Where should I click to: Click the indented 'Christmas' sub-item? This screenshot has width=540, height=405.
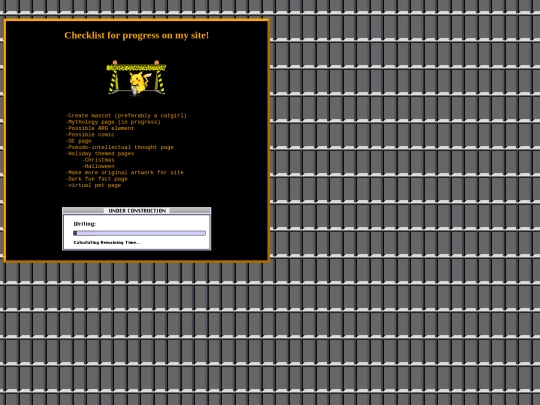tap(98, 160)
